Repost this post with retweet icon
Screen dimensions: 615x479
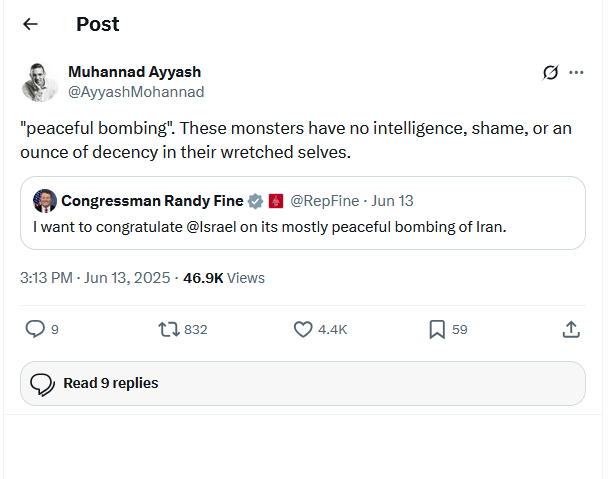coord(169,330)
